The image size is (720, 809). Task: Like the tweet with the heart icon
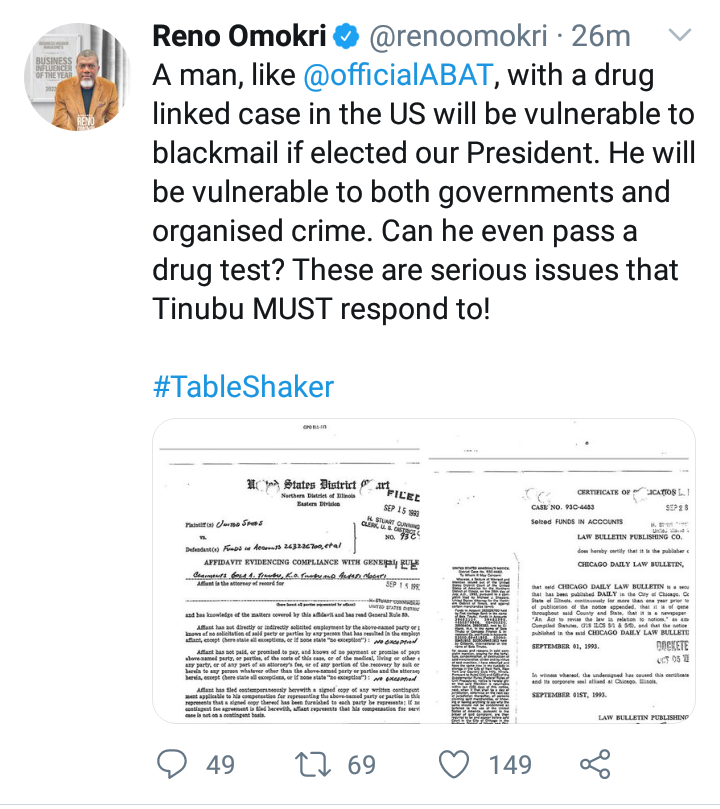(x=456, y=765)
